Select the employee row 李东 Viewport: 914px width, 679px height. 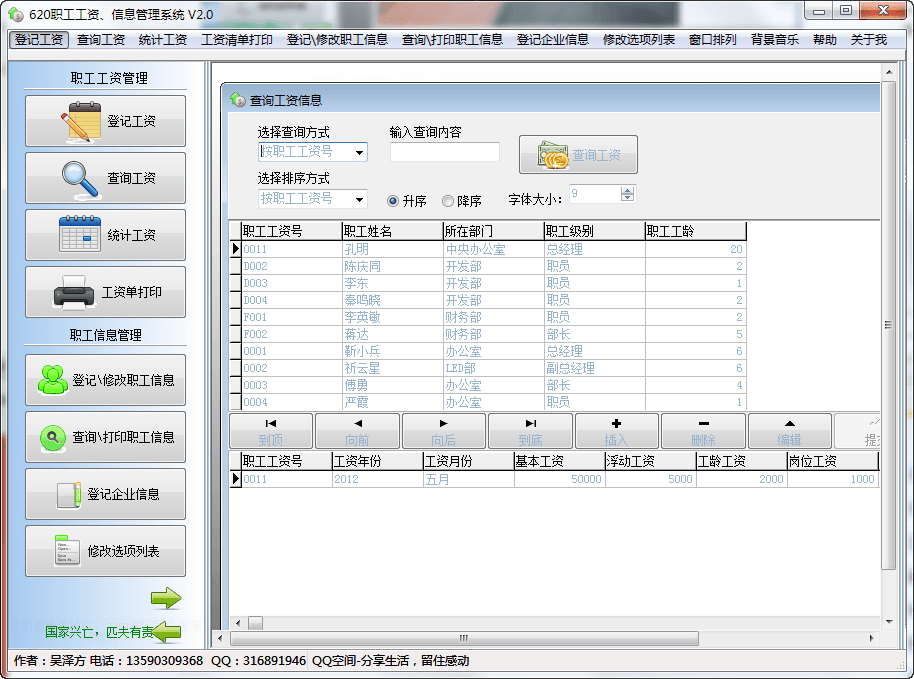tap(488, 283)
